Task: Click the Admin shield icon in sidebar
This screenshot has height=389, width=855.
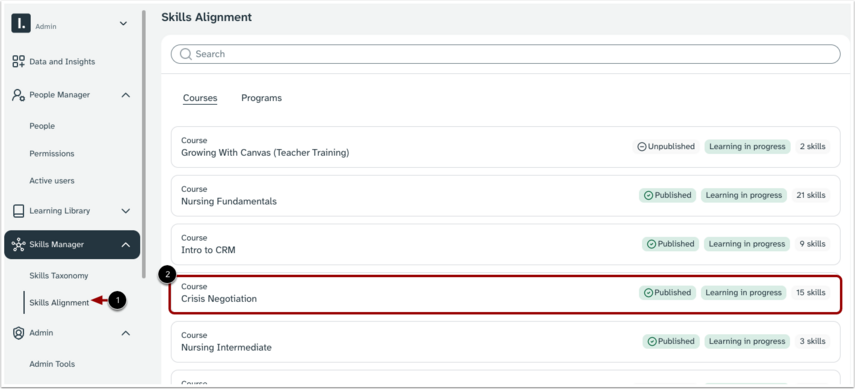Action: [19, 333]
